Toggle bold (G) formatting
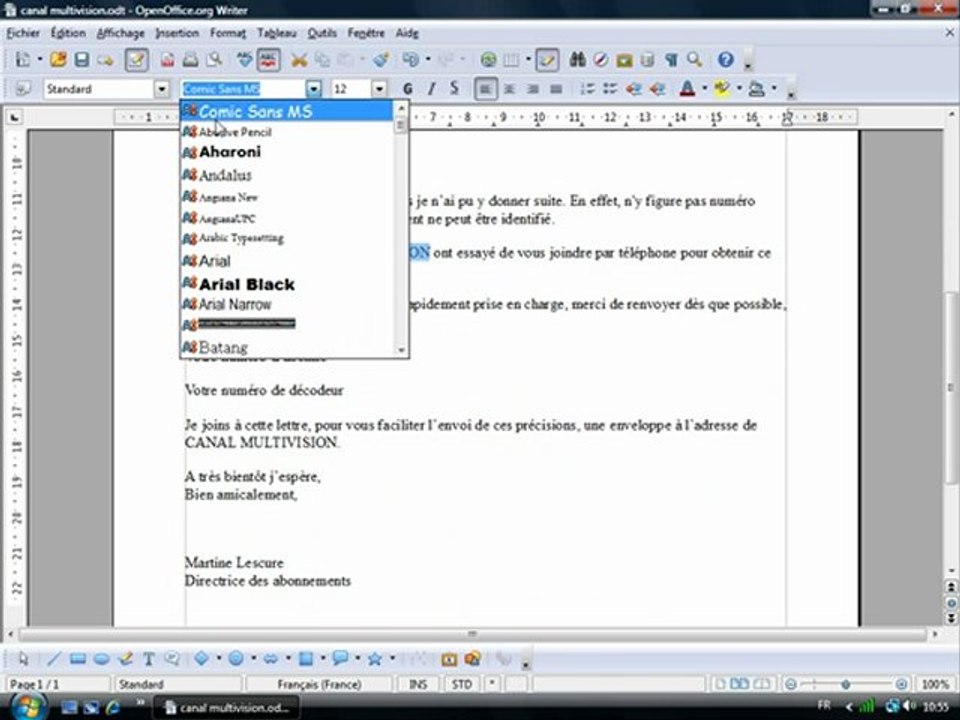This screenshot has width=960, height=720. pyautogui.click(x=408, y=89)
